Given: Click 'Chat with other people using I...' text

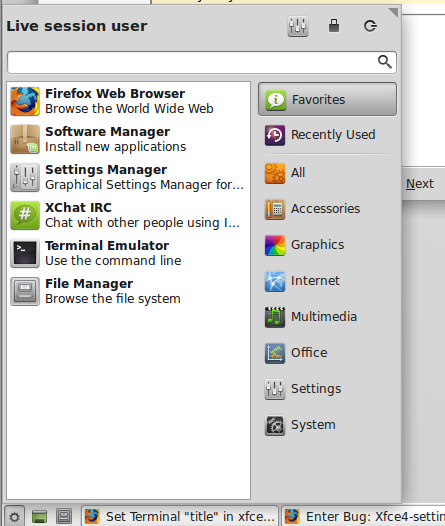Looking at the screenshot, I should coord(142,223).
